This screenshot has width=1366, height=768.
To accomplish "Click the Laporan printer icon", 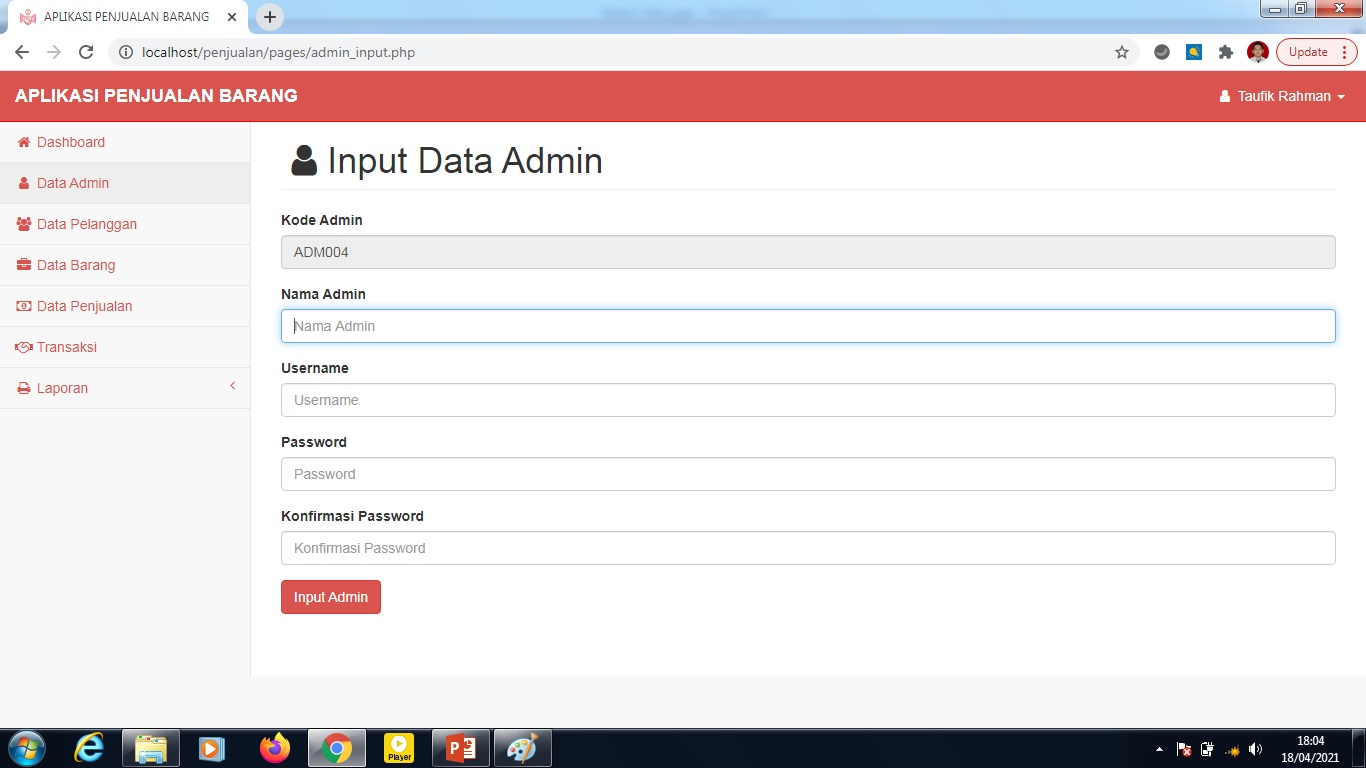I will [22, 388].
